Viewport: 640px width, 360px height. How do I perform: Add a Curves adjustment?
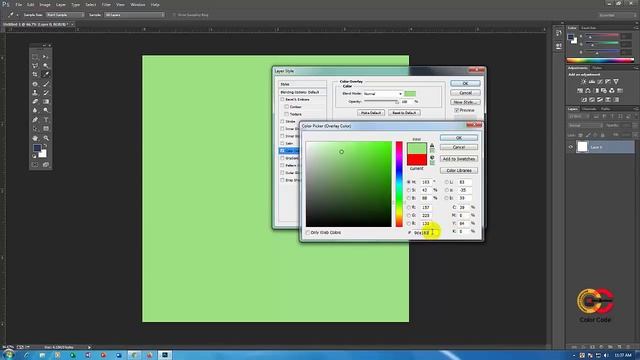(x=600, y=82)
